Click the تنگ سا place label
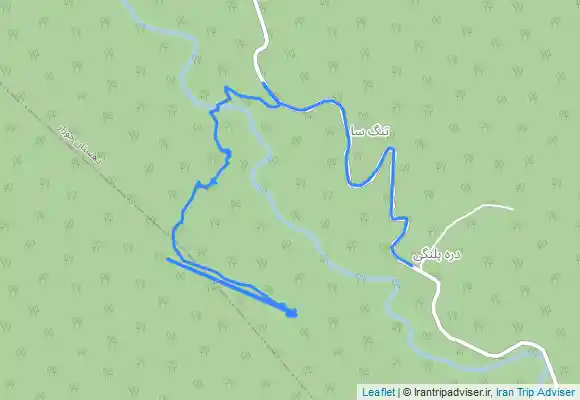Image resolution: width=580 pixels, height=400 pixels. click(x=370, y=131)
